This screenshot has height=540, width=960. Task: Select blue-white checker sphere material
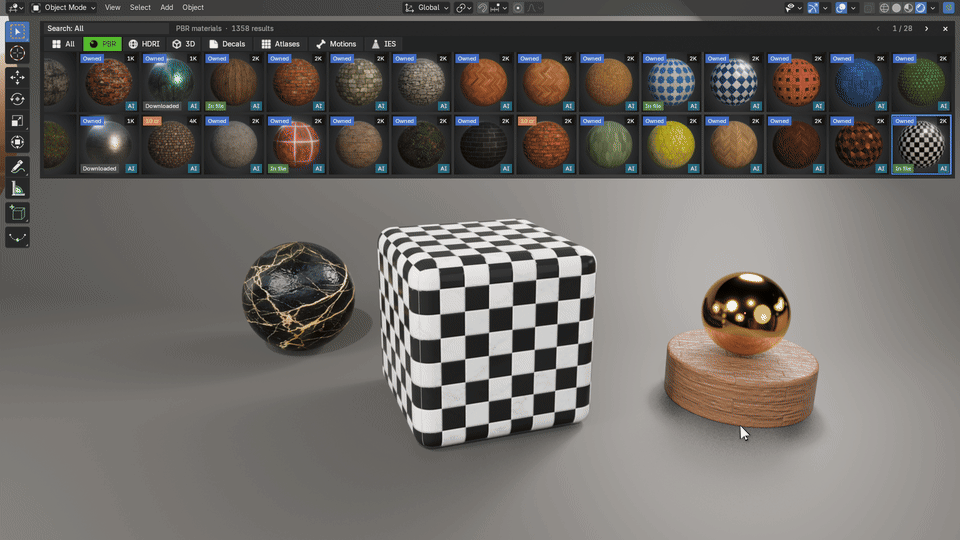tap(733, 83)
